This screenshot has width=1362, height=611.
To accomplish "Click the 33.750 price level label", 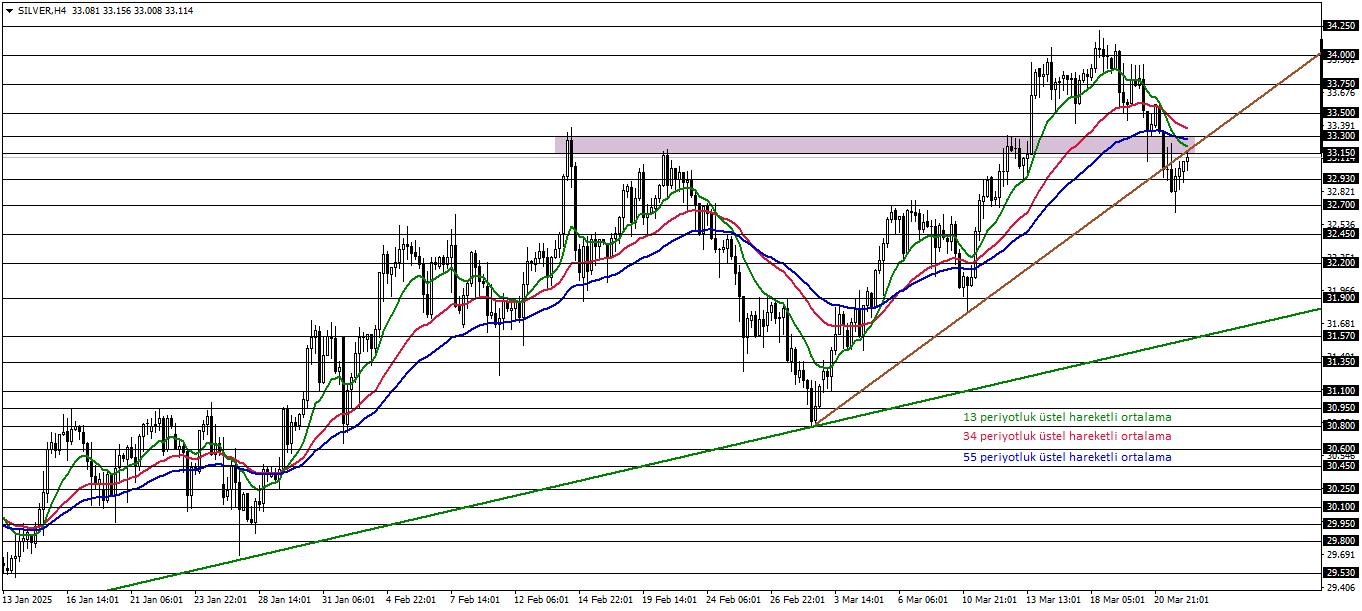I will (x=1340, y=84).
